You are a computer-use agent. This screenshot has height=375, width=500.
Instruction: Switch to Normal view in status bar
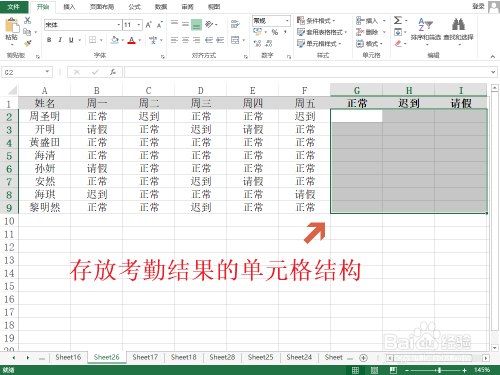point(355,370)
